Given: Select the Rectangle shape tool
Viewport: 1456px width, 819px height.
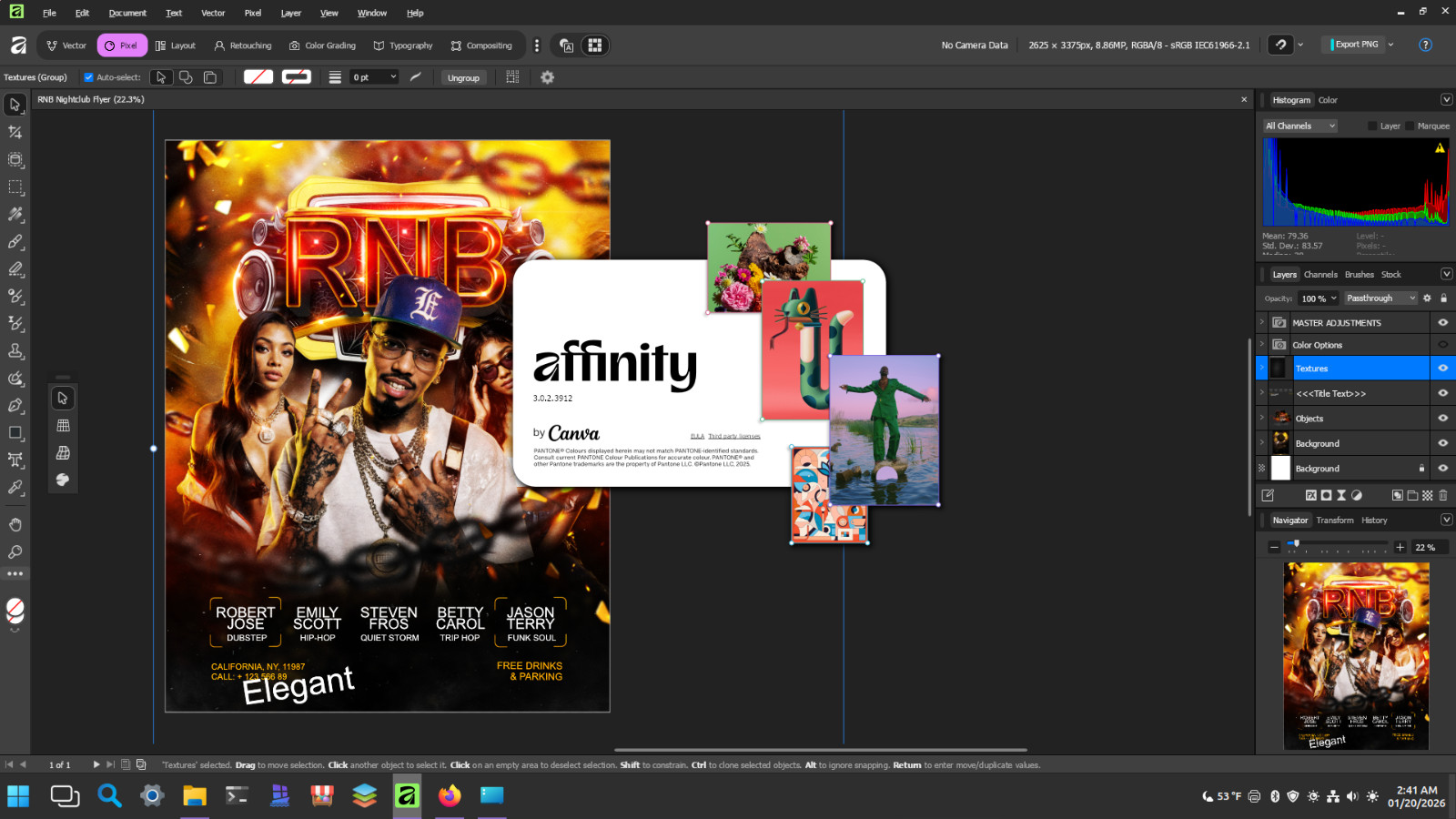Looking at the screenshot, I should tap(15, 433).
